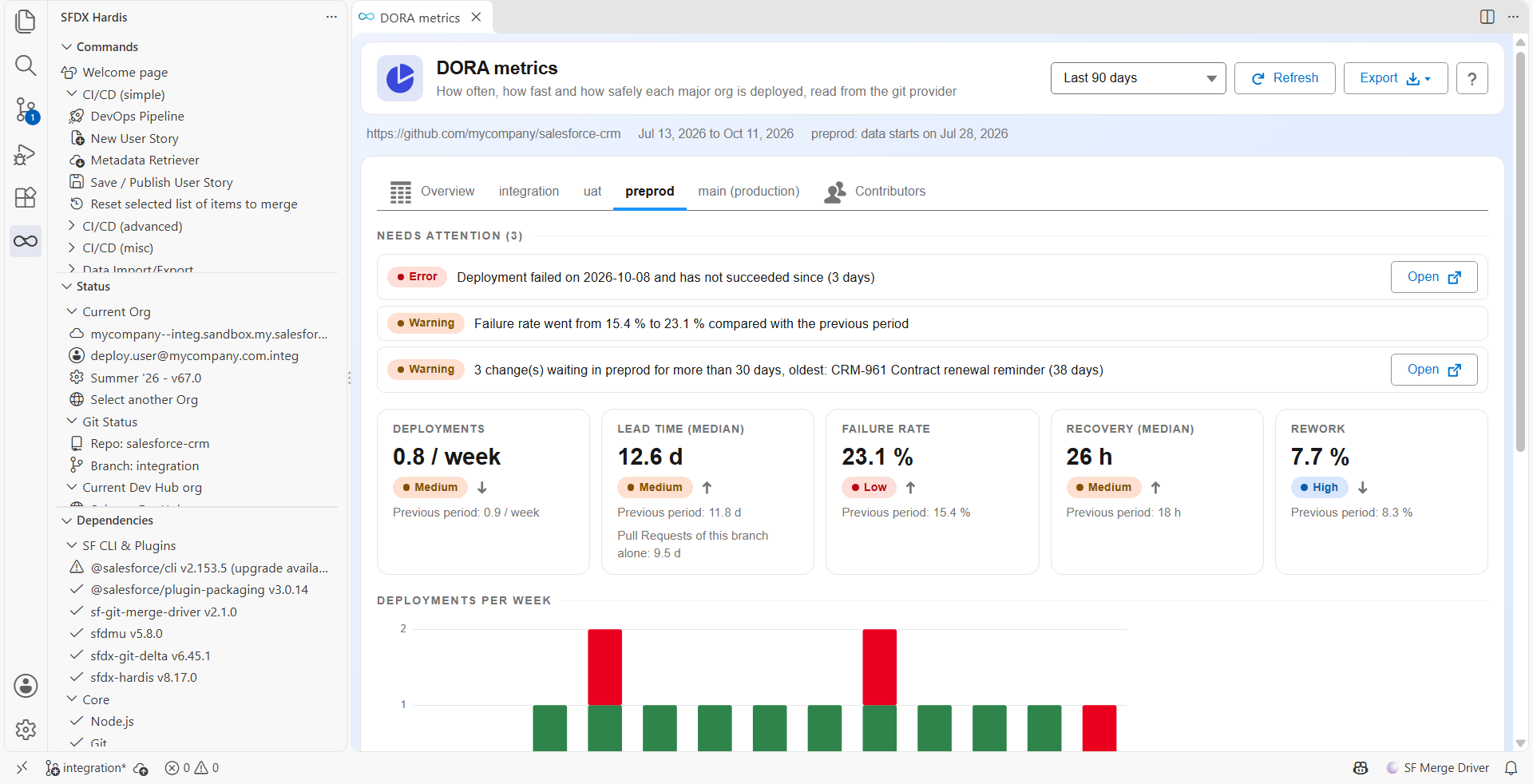This screenshot has width=1533, height=784.
Task: Open the Run and Debug view
Action: (x=26, y=154)
